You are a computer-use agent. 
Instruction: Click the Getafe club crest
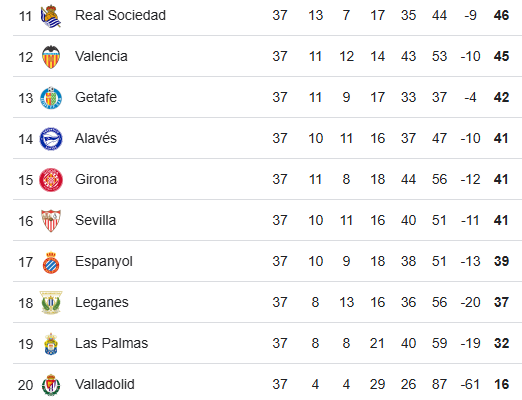51,98
